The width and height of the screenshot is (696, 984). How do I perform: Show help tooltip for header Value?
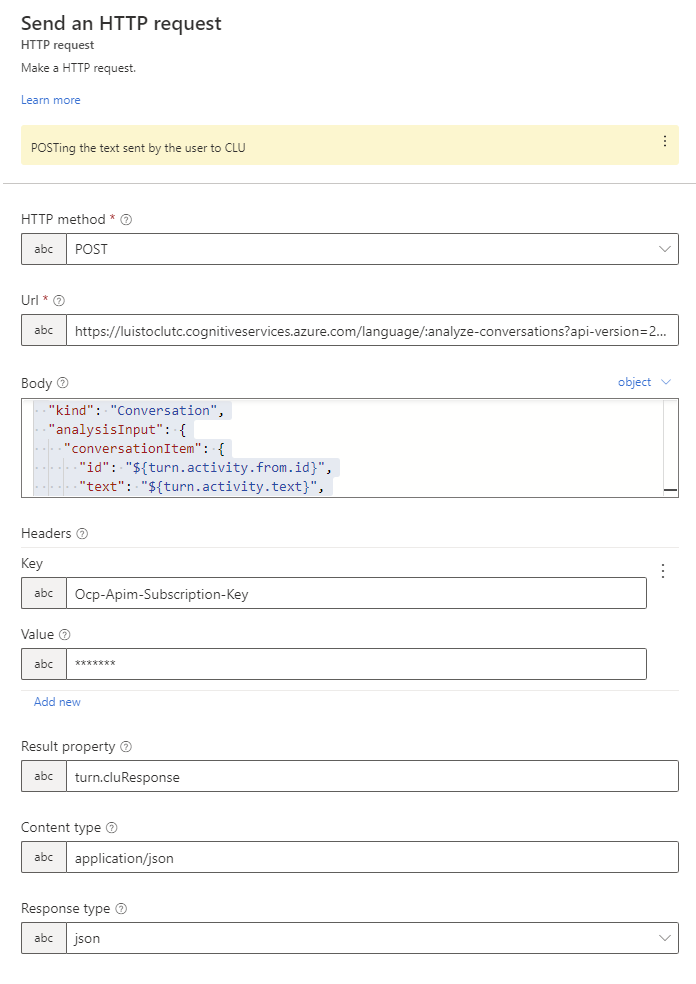(x=65, y=634)
